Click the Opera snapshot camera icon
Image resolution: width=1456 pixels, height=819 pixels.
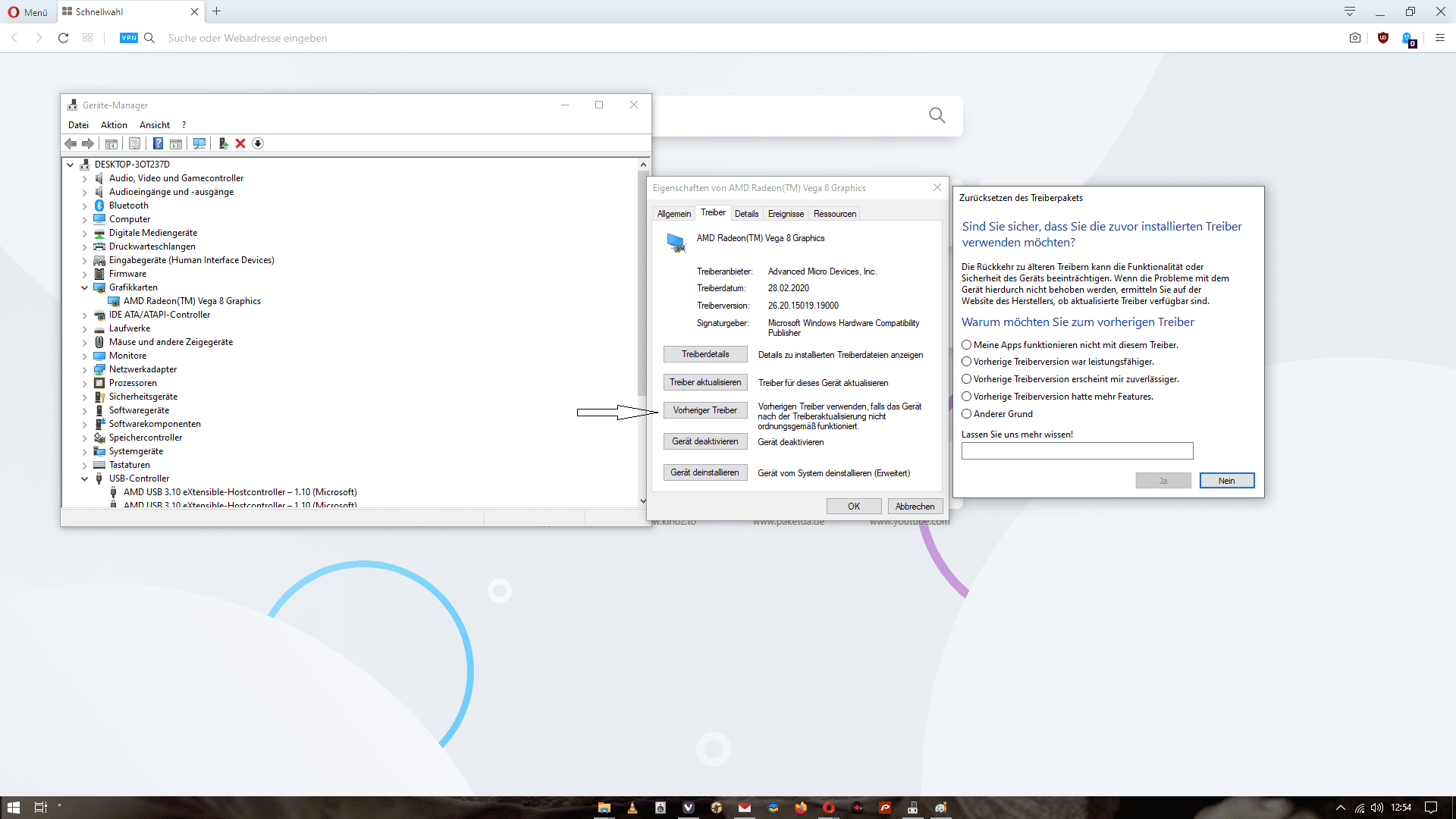(x=1355, y=38)
